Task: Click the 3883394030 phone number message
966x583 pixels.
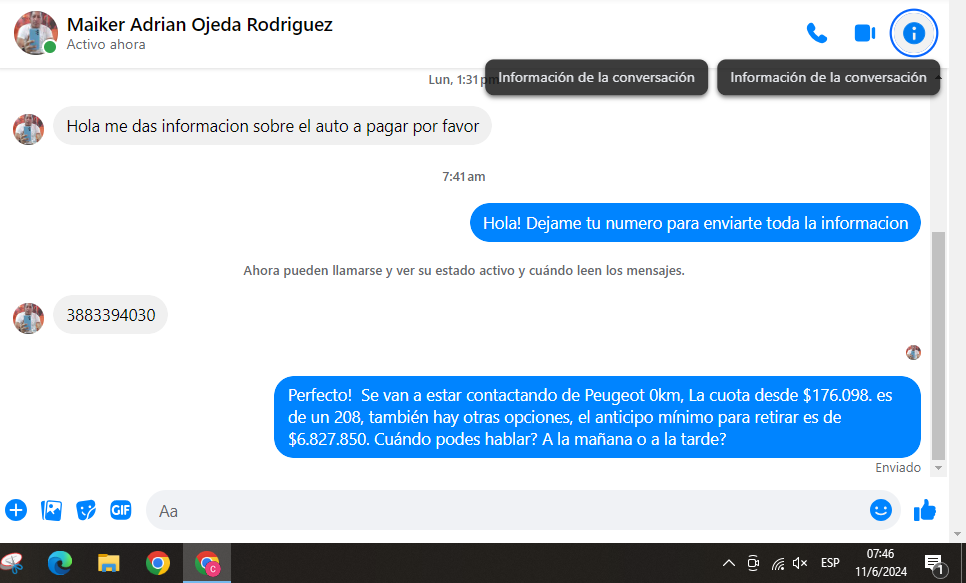Action: point(111,315)
